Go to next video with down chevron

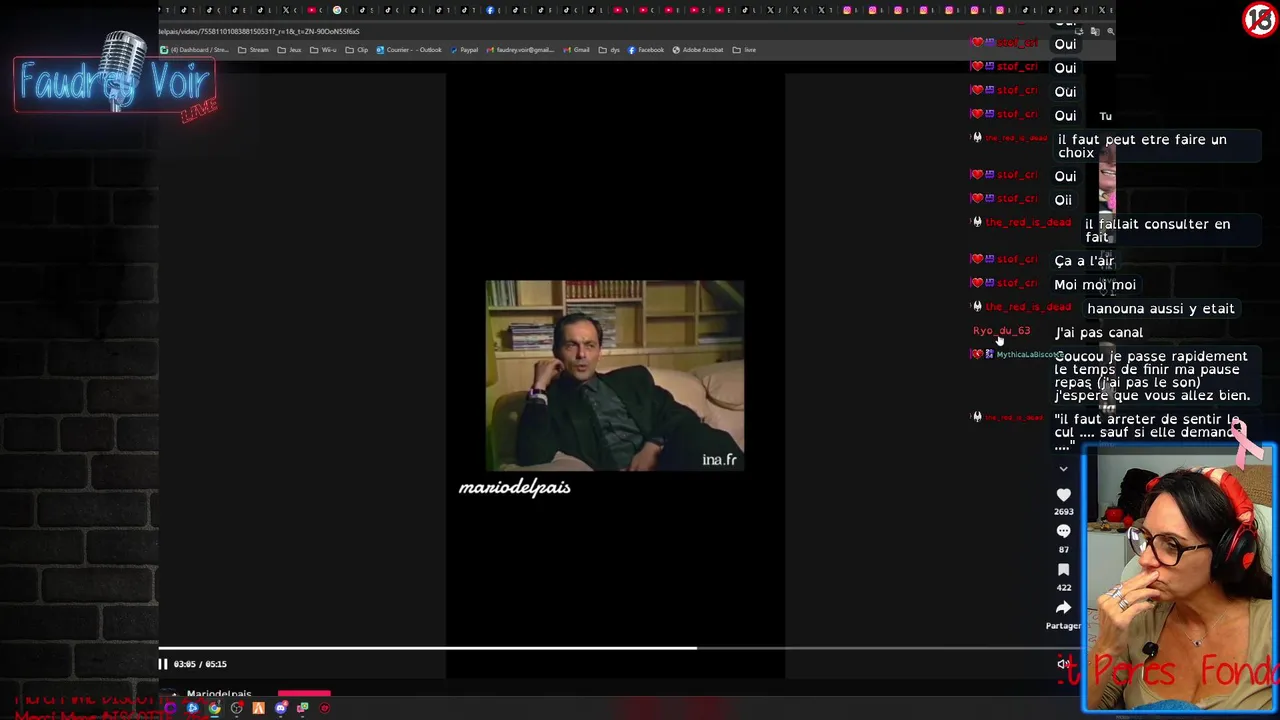pos(1063,468)
